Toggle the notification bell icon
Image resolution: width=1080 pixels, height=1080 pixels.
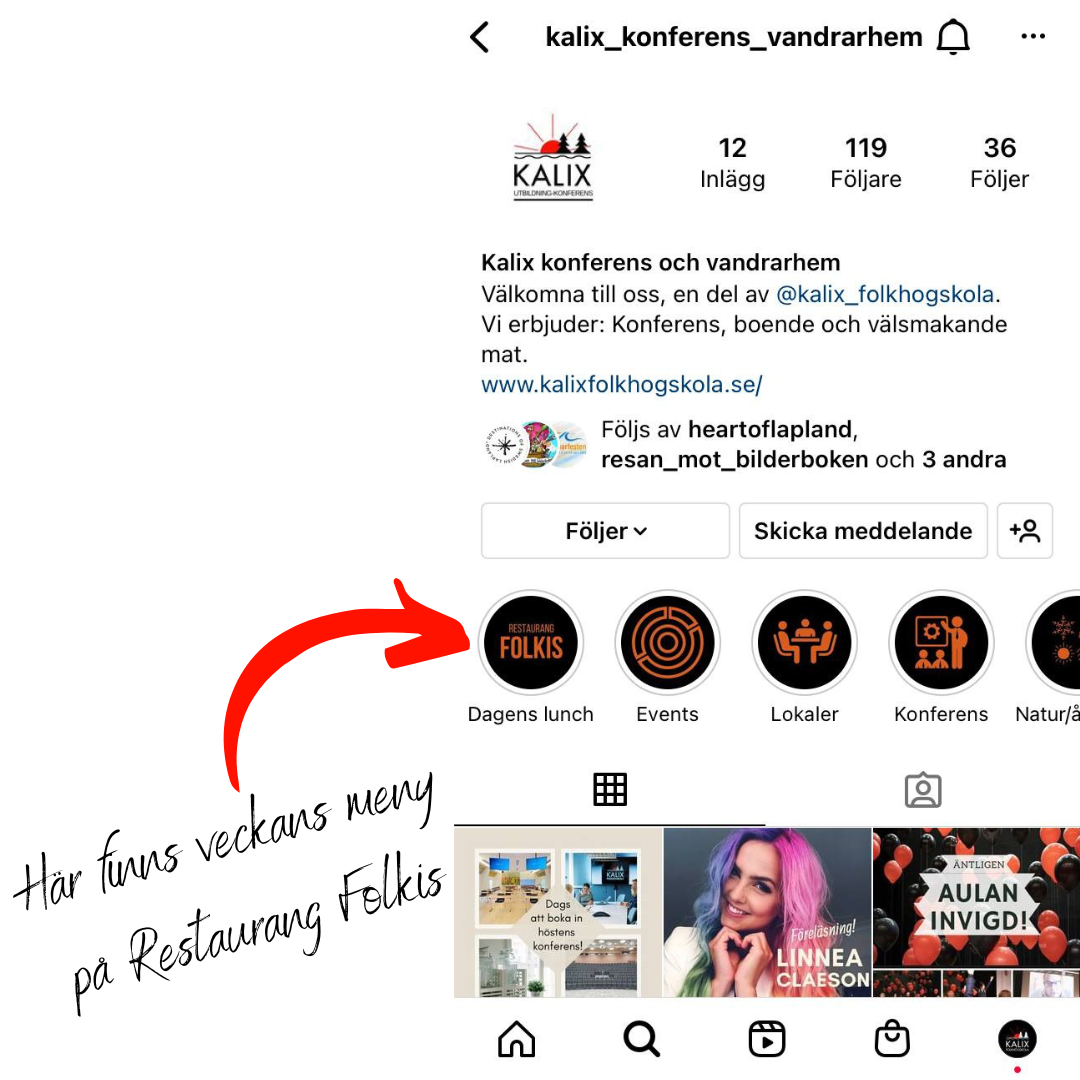tap(953, 37)
